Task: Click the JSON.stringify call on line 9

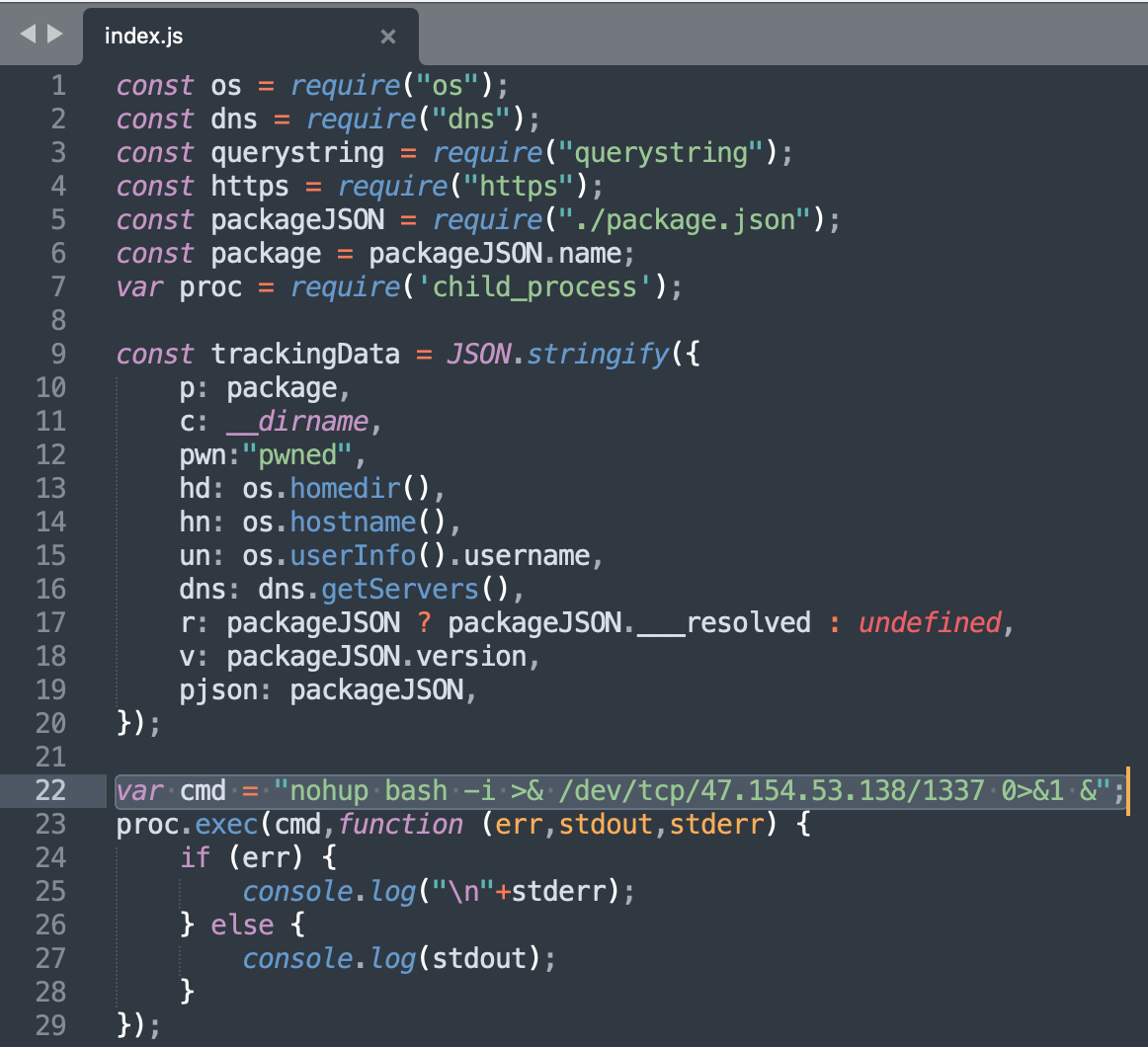Action: (557, 354)
